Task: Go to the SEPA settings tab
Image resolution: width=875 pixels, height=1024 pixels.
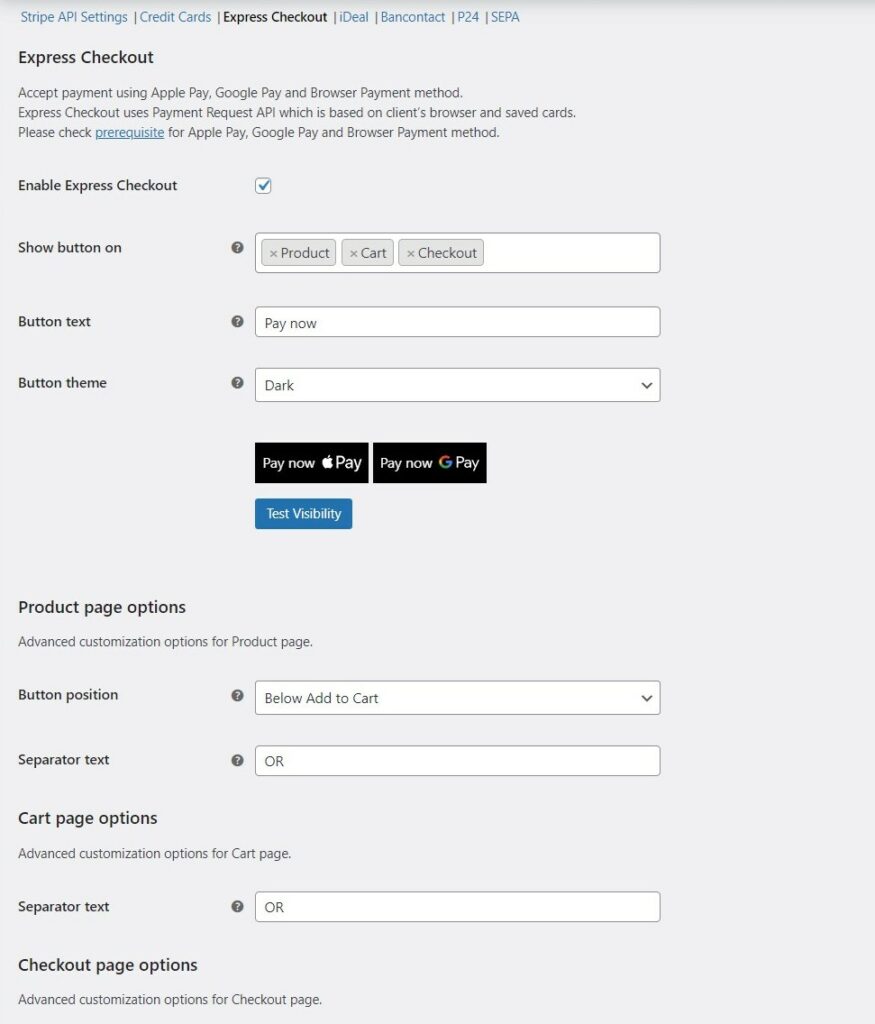Action: tap(505, 17)
